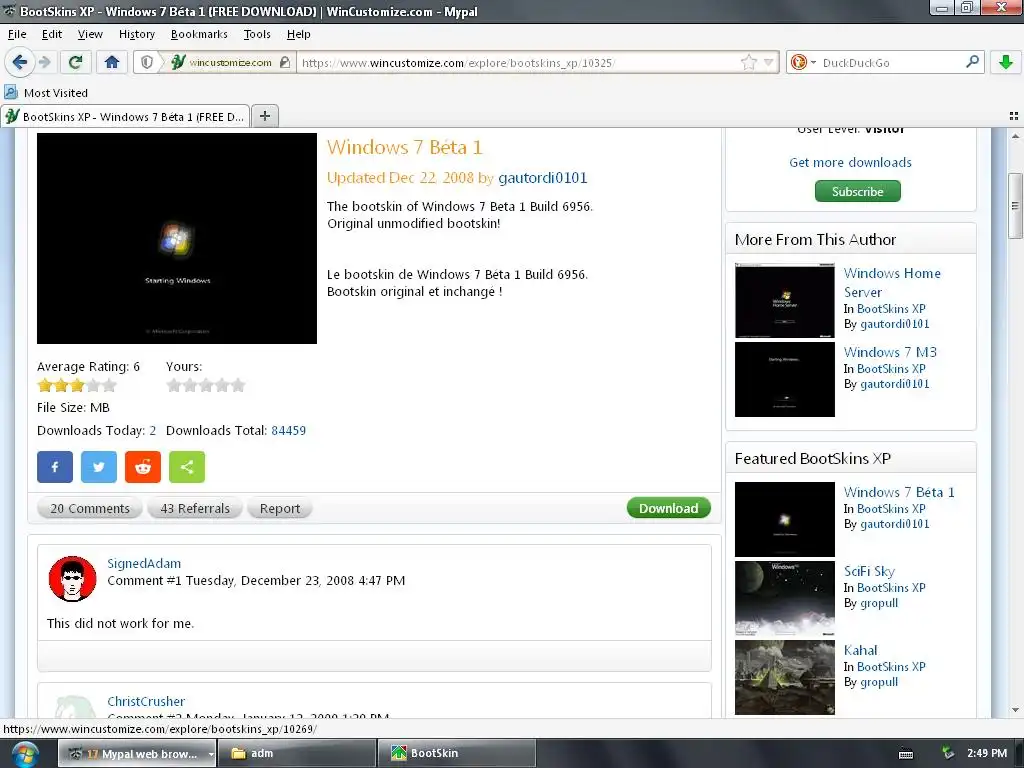This screenshot has width=1024, height=768.
Task: Open the Home page icon
Action: point(112,62)
